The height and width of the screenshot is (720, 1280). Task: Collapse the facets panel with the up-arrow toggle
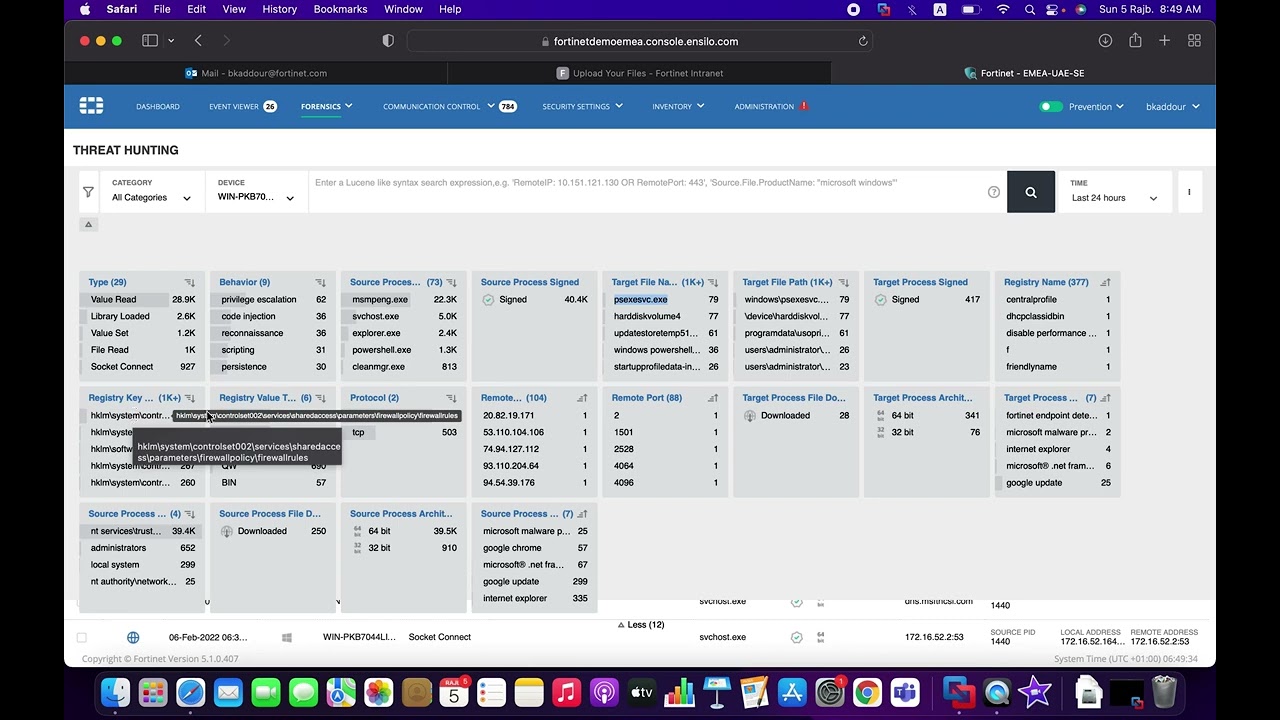(x=88, y=224)
